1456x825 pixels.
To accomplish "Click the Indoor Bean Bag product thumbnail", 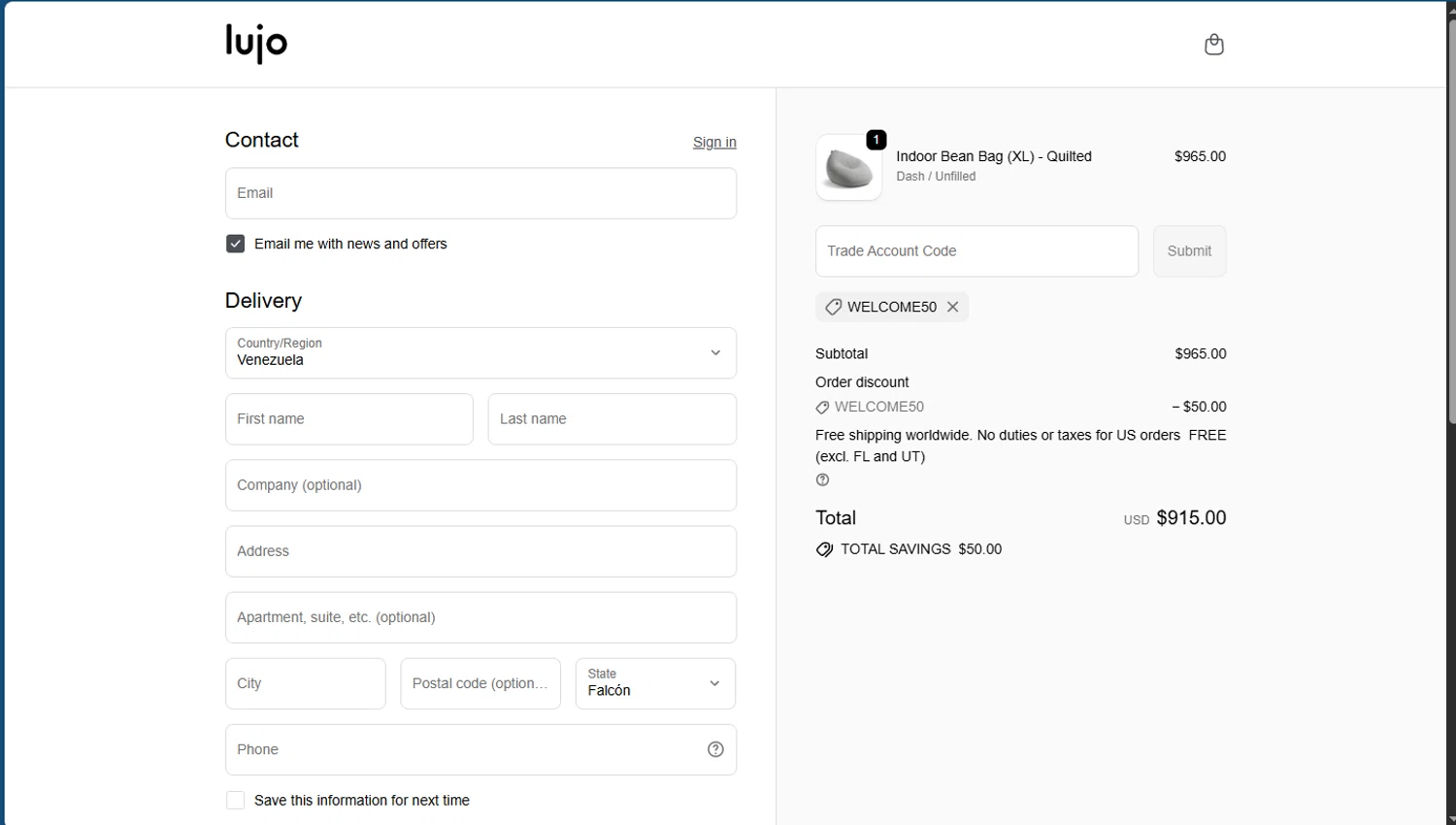I will (849, 168).
